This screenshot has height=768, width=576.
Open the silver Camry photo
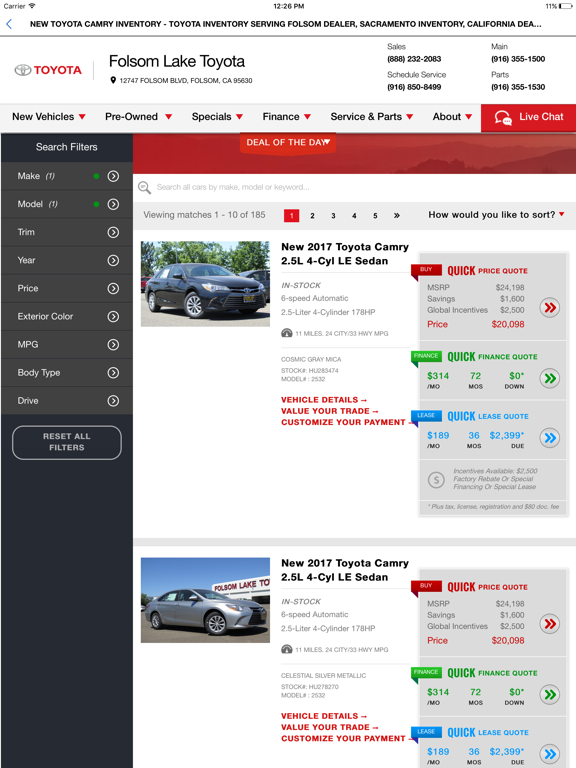pos(205,600)
